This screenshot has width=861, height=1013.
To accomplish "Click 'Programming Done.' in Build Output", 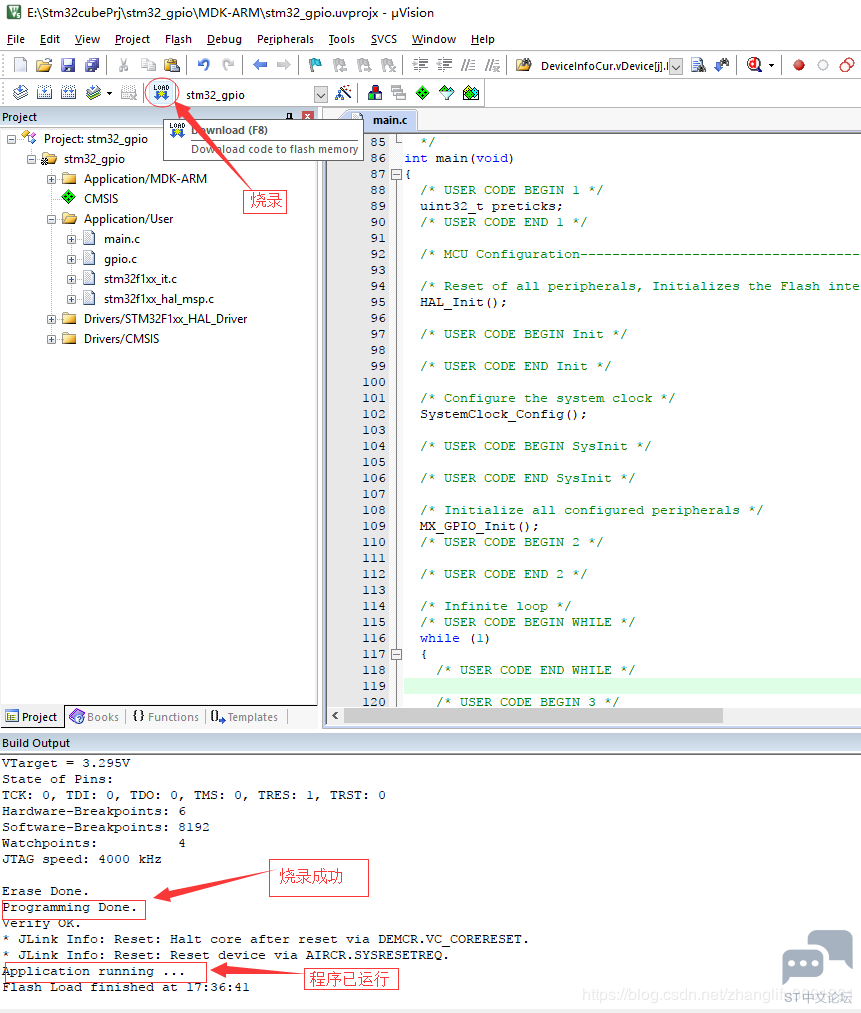I will (70, 908).
